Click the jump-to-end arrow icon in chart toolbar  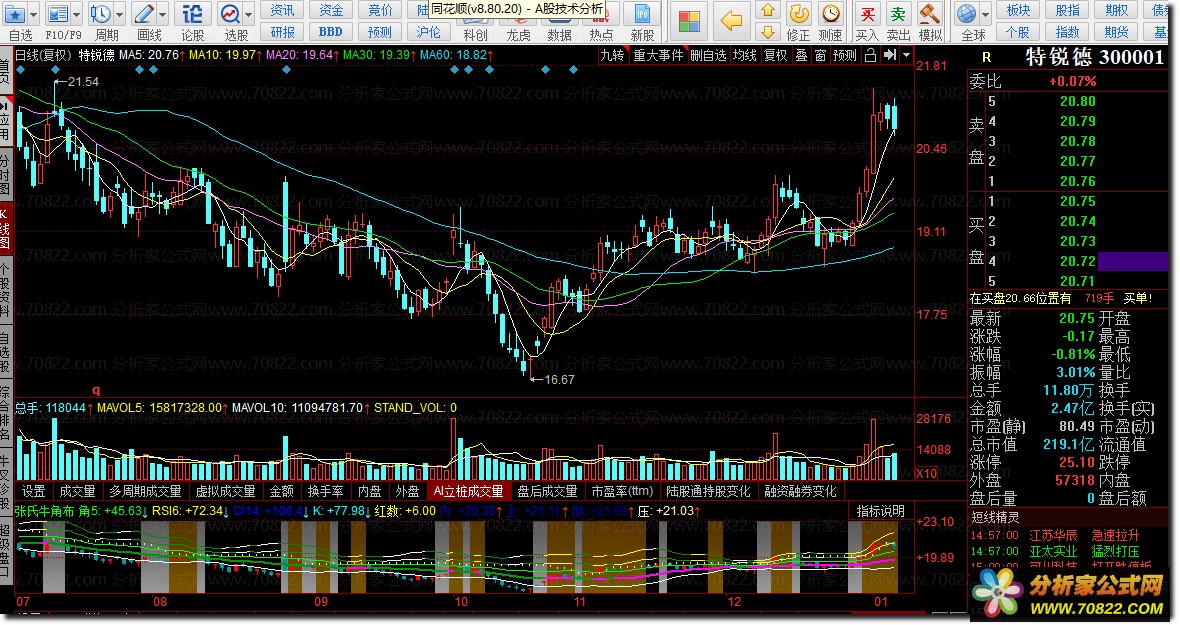pos(890,55)
